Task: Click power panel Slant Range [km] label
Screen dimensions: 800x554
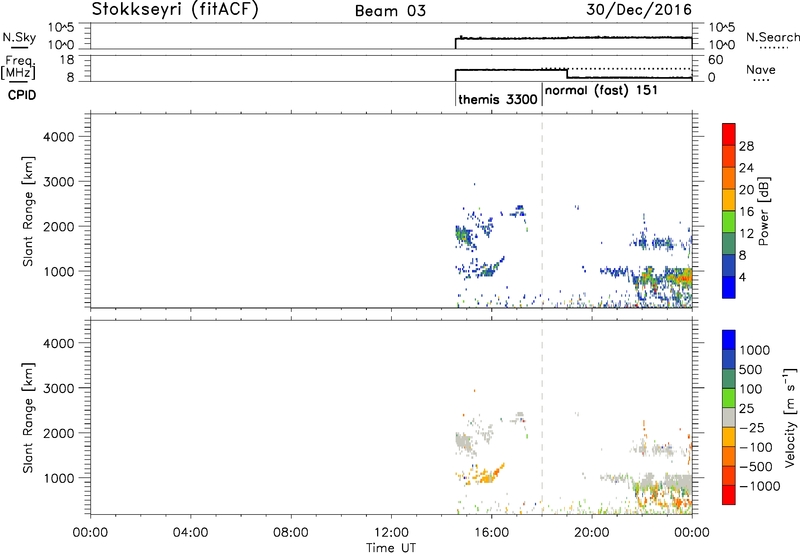Action: tap(28, 211)
